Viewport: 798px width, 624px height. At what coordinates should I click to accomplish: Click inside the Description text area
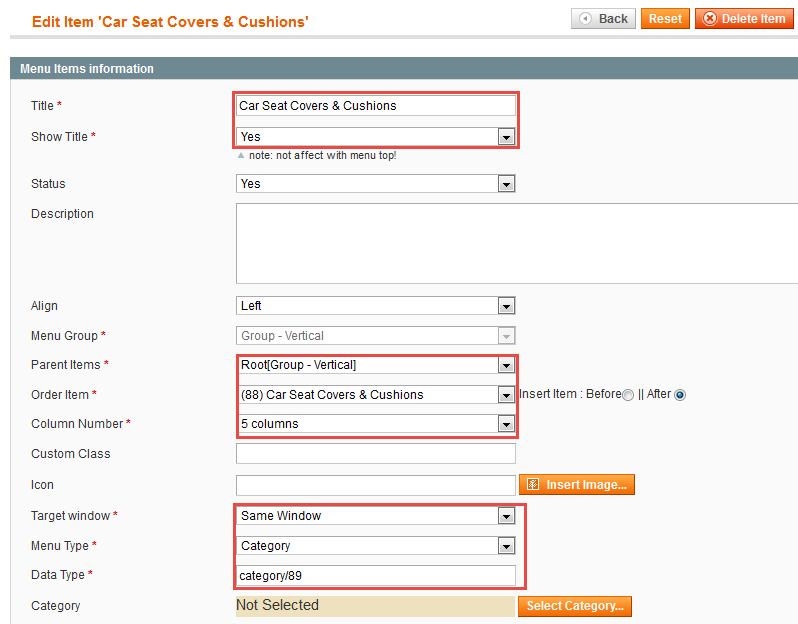click(x=517, y=243)
